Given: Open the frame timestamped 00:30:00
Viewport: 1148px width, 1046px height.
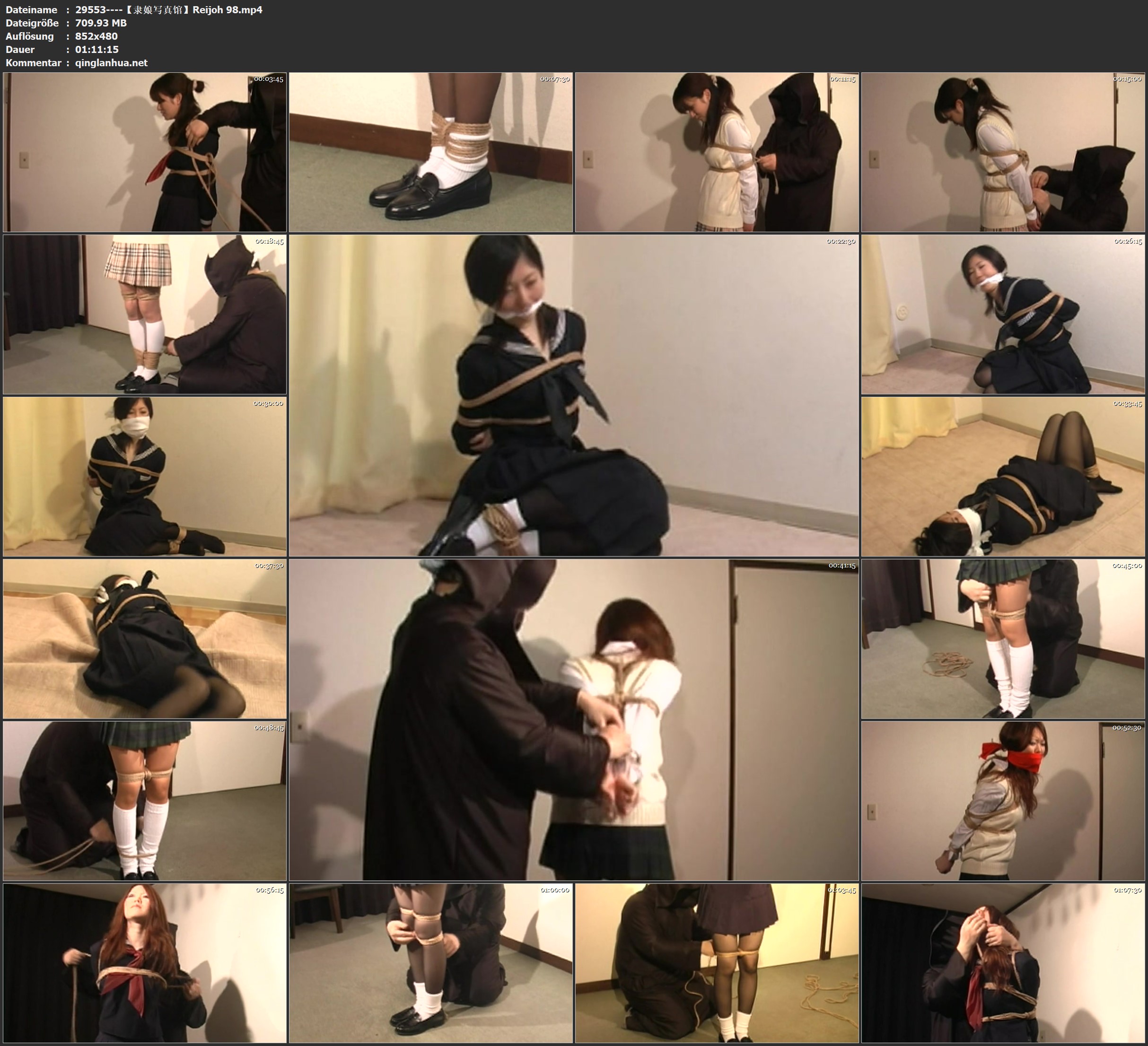Looking at the screenshot, I should pos(145,477).
